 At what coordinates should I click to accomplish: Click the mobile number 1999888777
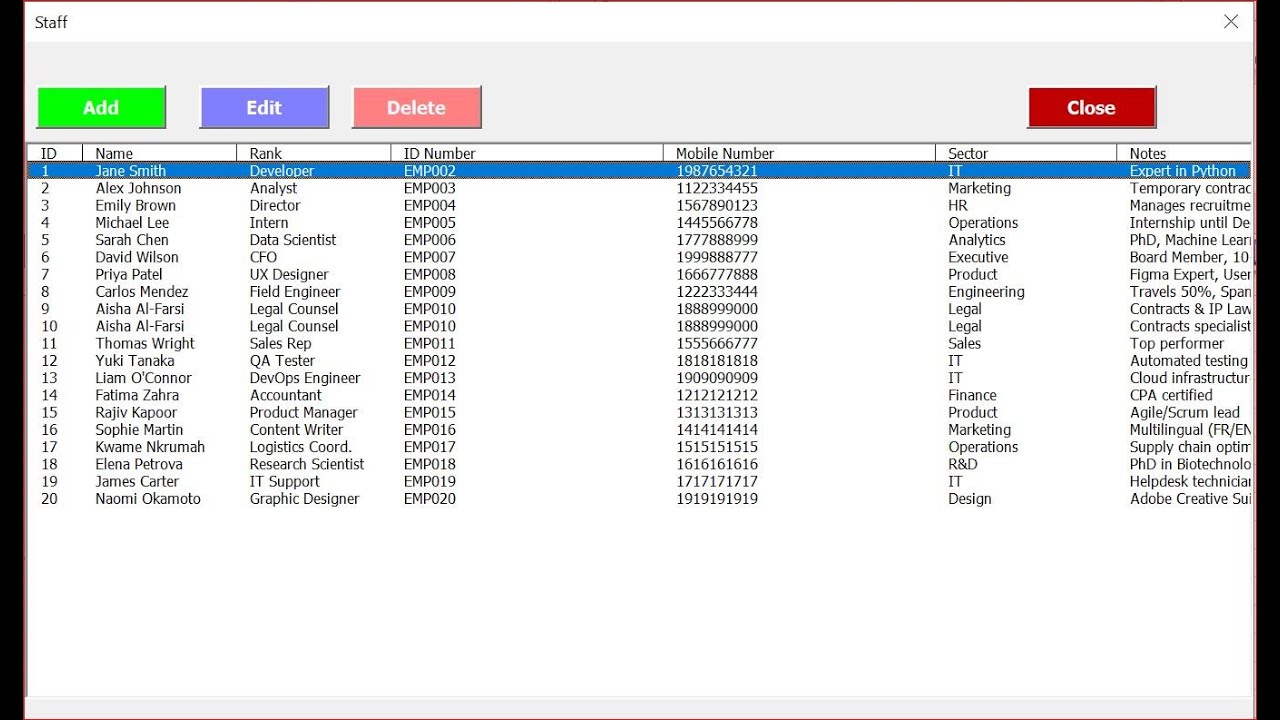click(x=717, y=257)
